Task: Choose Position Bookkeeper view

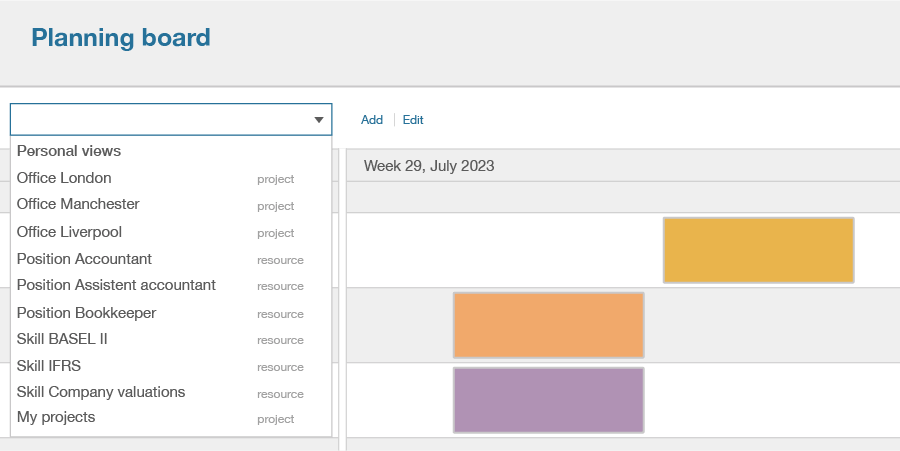Action: tap(171, 313)
